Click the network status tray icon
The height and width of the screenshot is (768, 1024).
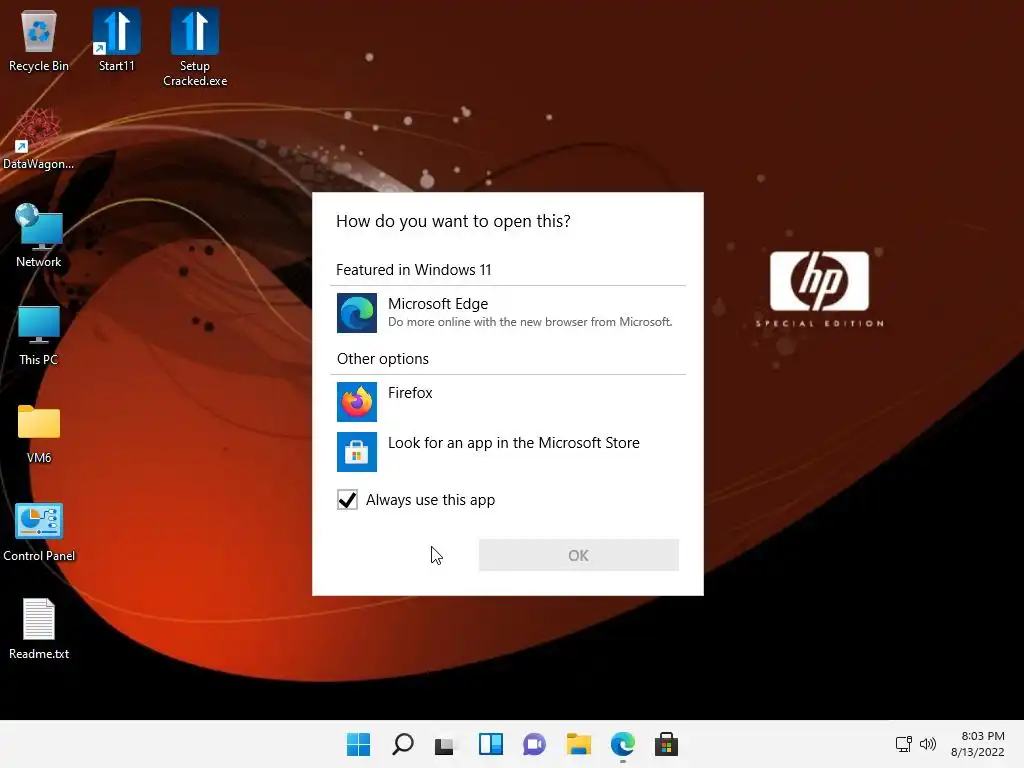[x=903, y=744]
